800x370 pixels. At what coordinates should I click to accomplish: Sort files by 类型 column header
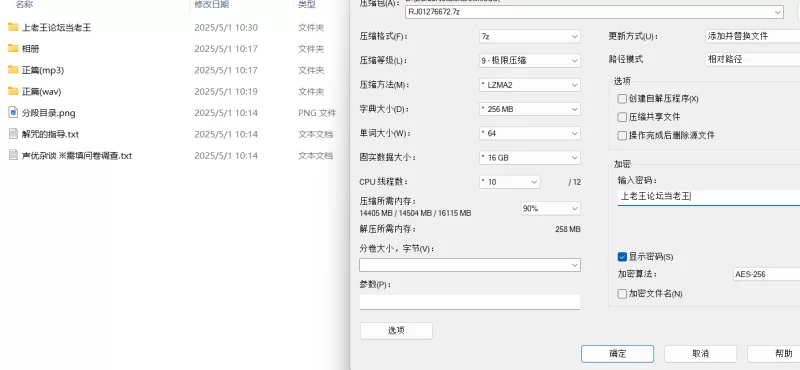307,5
